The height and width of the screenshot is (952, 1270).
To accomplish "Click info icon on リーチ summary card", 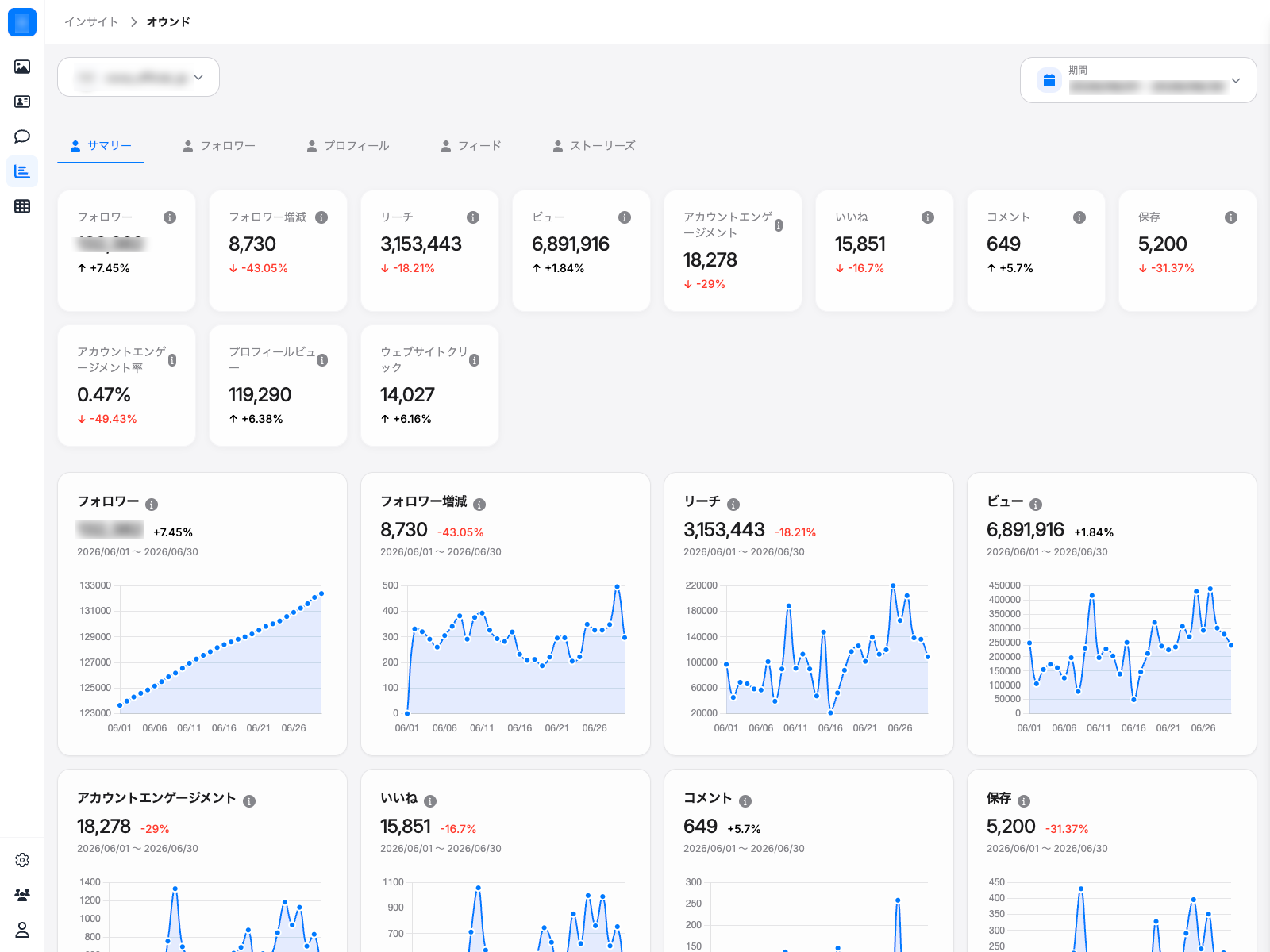I will pyautogui.click(x=473, y=217).
